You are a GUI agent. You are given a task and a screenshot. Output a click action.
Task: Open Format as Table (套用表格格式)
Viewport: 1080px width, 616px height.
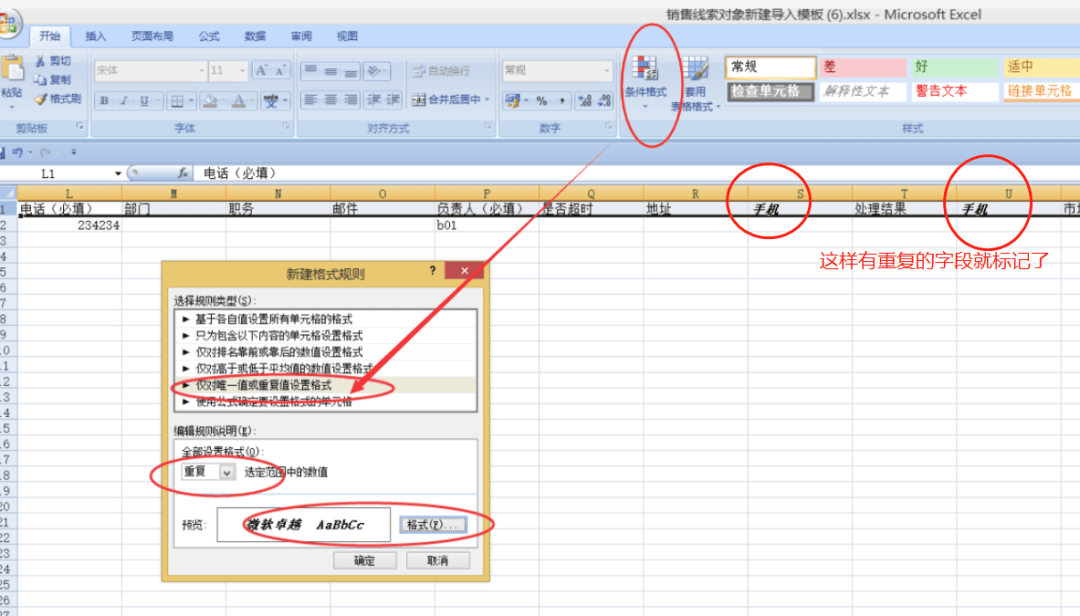pos(696,83)
